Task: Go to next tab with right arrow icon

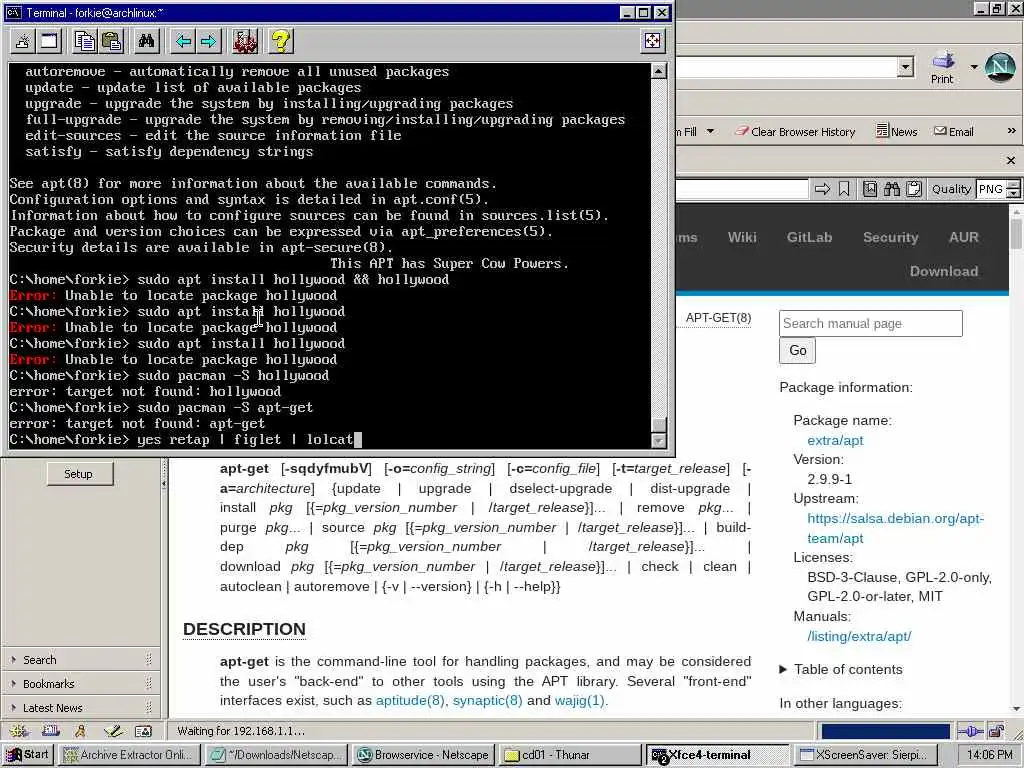Action: pos(209,42)
